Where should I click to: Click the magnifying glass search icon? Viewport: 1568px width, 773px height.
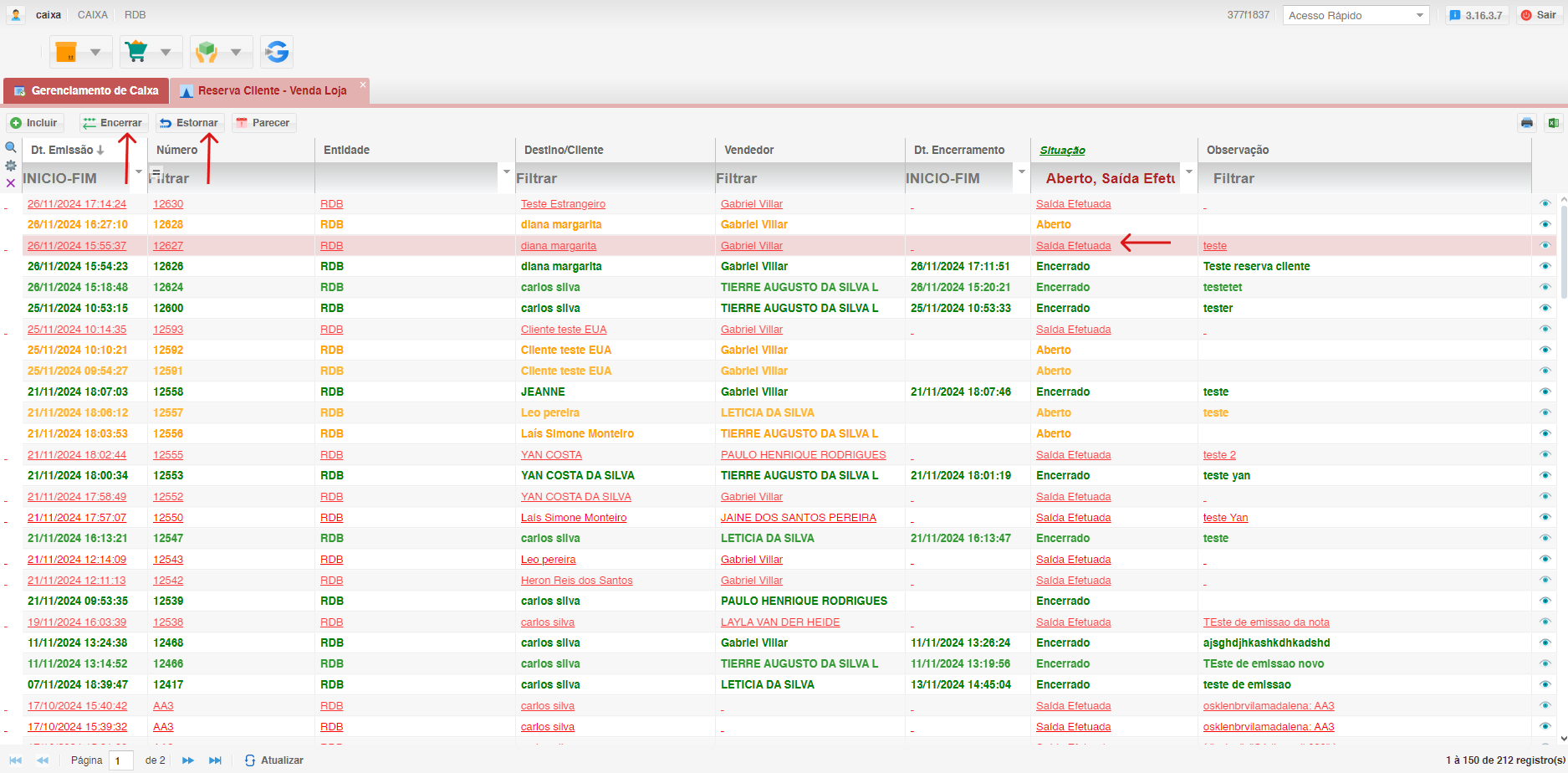coord(11,148)
